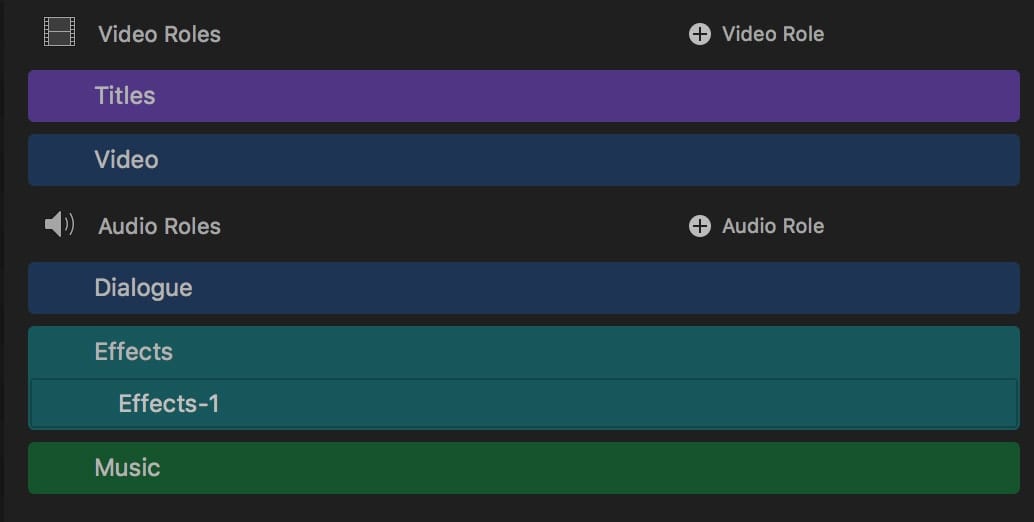The image size is (1034, 522).
Task: Select the Effects-1 subrole name
Action: (x=169, y=404)
